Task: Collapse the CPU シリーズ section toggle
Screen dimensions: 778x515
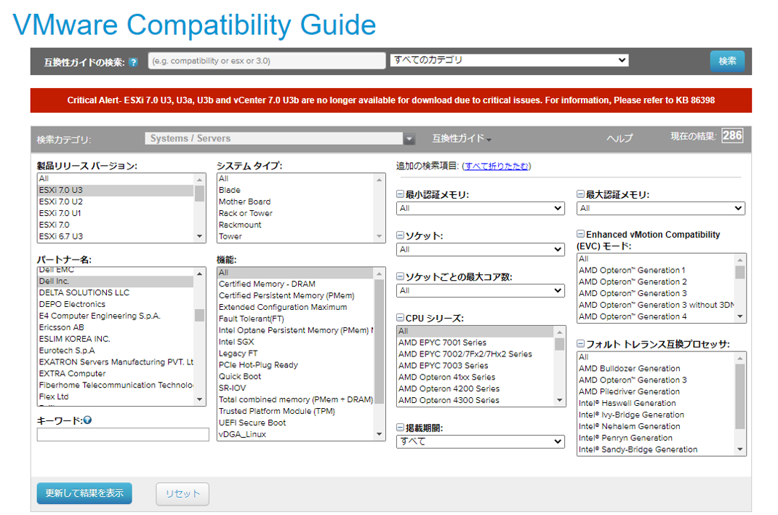Action: (400, 318)
